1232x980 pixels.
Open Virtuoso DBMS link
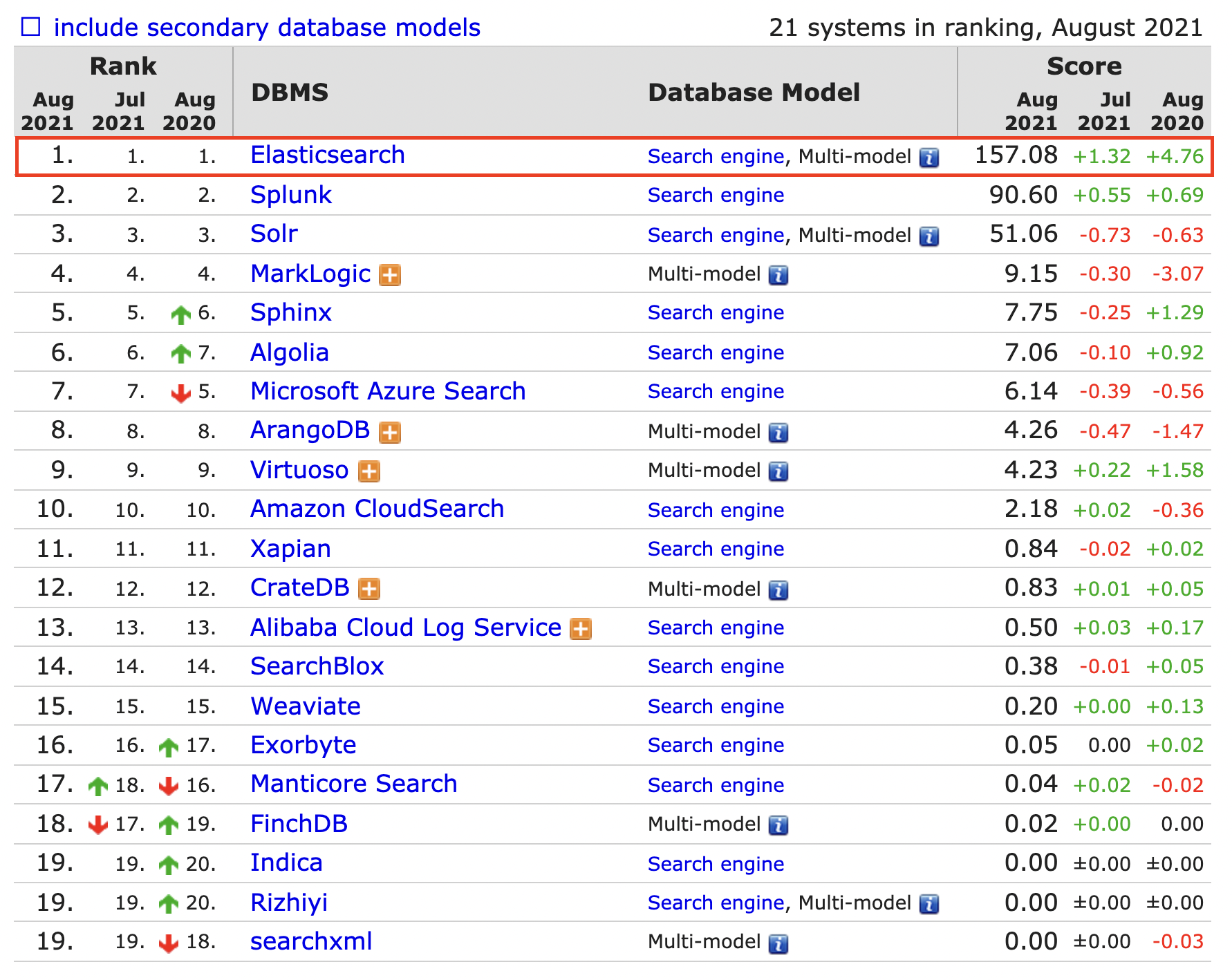(299, 470)
